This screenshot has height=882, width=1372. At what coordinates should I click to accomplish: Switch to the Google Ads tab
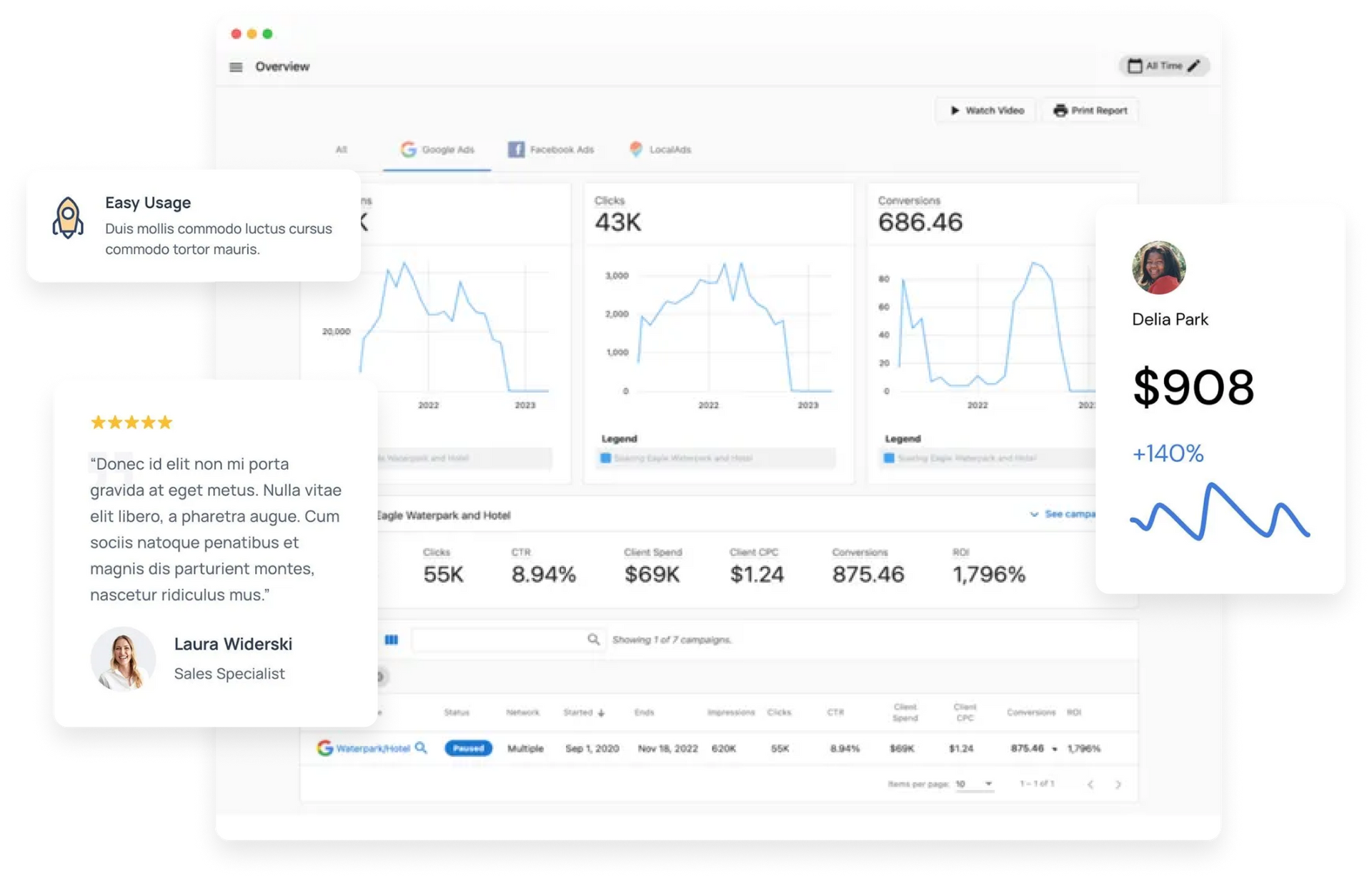[x=437, y=149]
